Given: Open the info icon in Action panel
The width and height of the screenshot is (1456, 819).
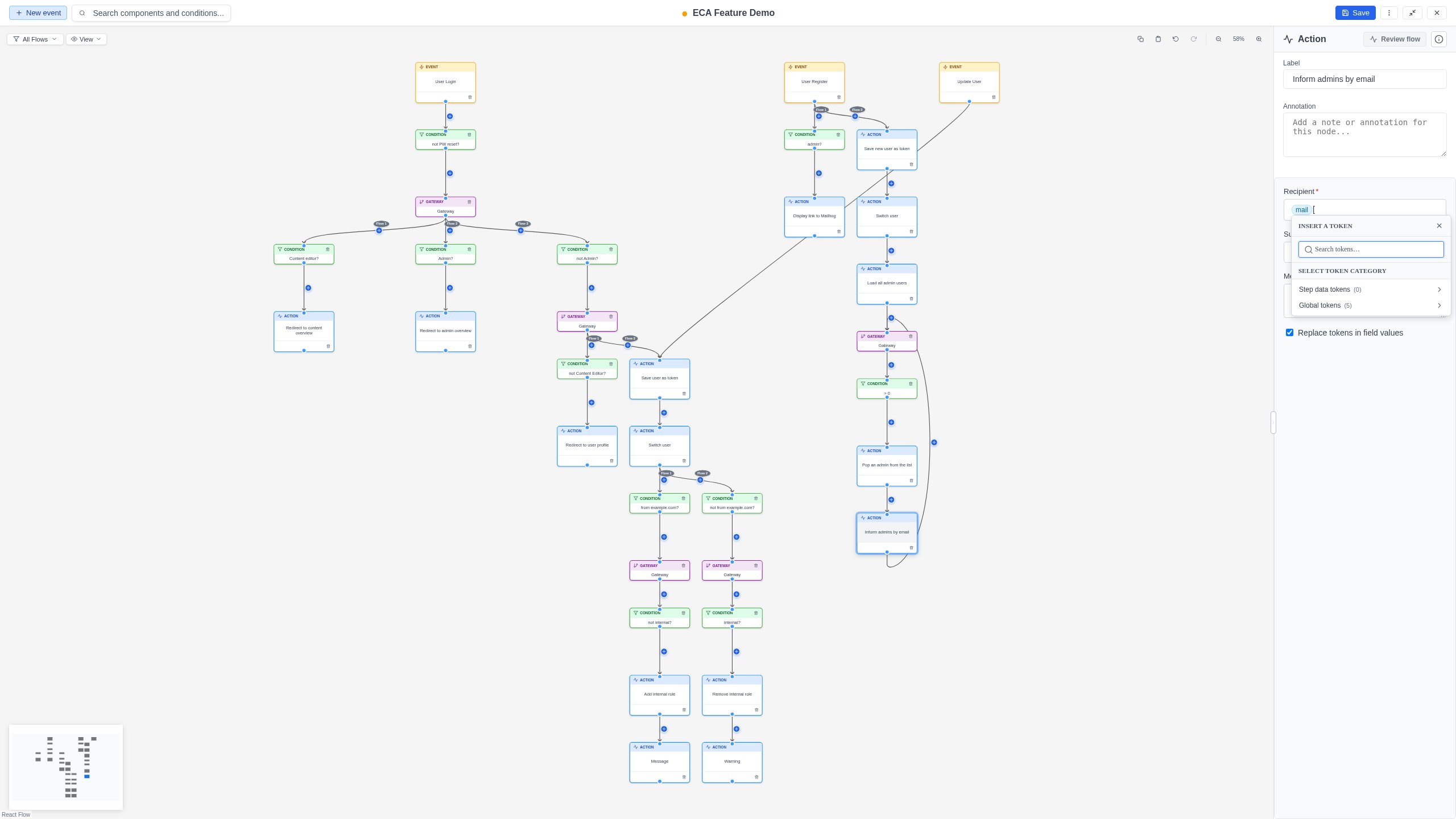Looking at the screenshot, I should tap(1439, 39).
